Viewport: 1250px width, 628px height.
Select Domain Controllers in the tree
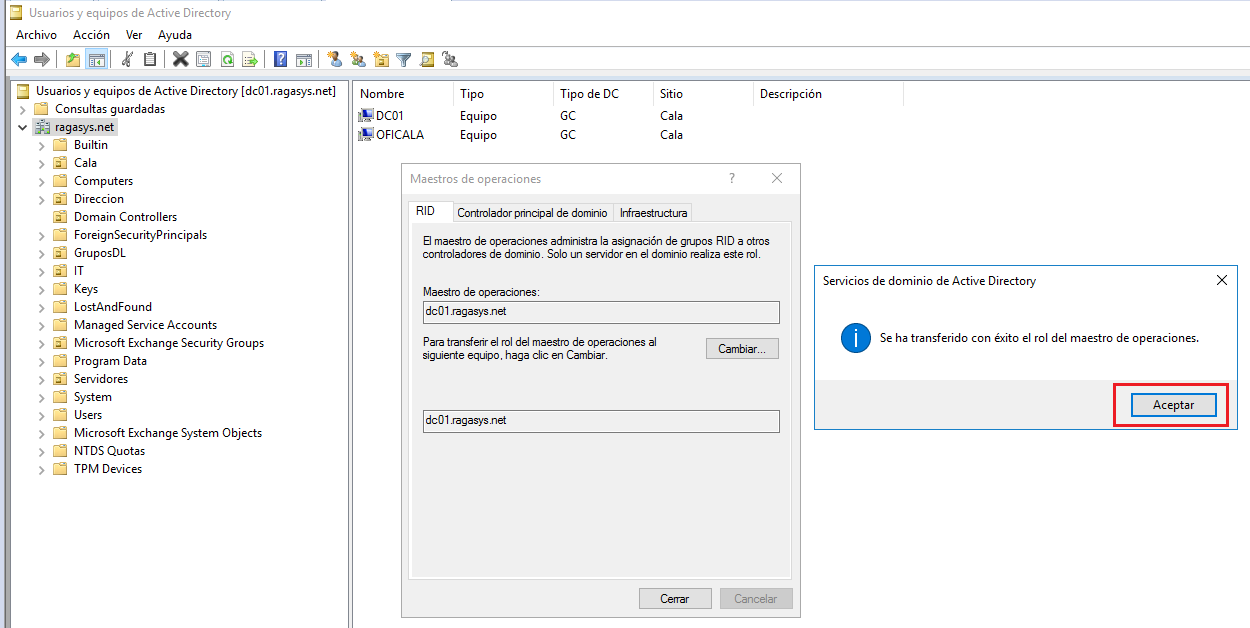pos(125,217)
